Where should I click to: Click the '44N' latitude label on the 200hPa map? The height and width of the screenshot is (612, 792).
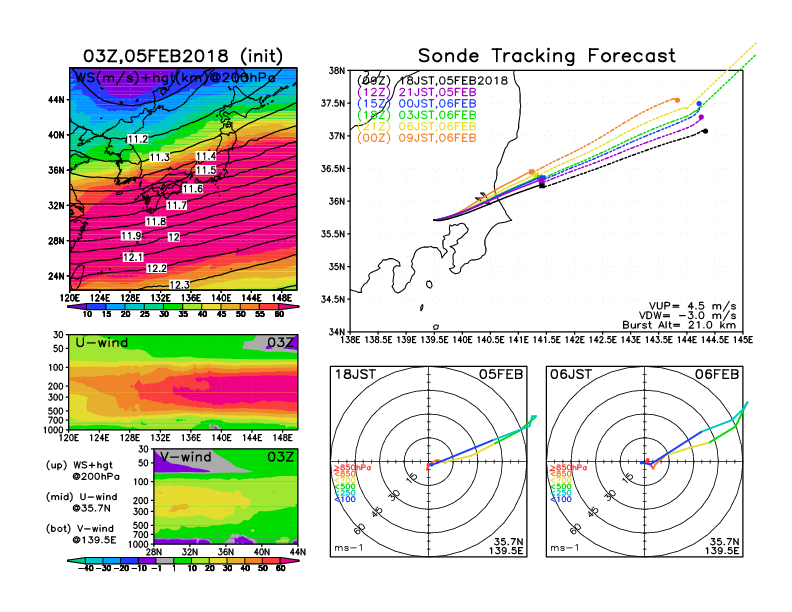[x=56, y=100]
